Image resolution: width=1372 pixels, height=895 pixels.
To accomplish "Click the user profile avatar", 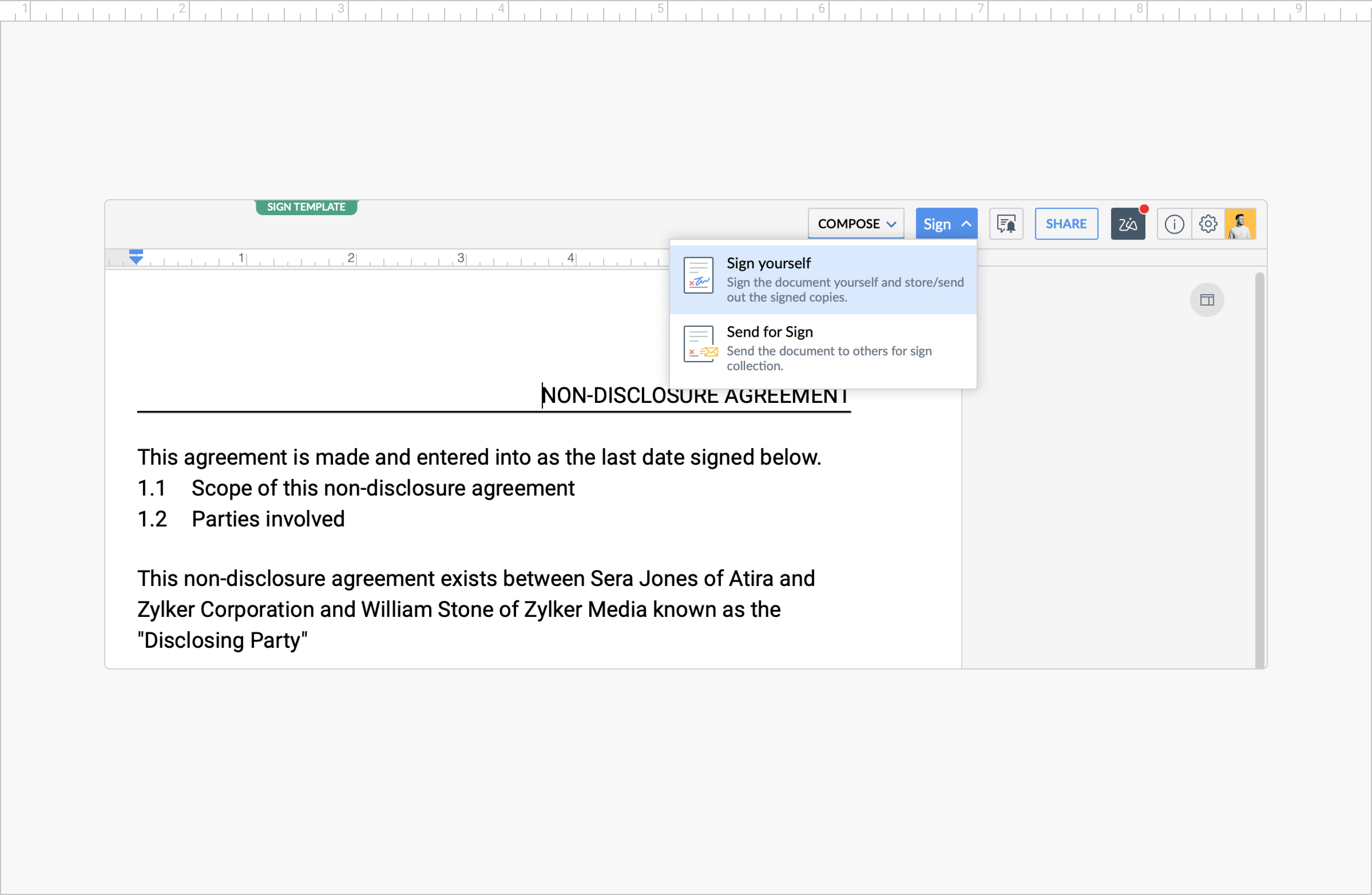I will 1240,224.
